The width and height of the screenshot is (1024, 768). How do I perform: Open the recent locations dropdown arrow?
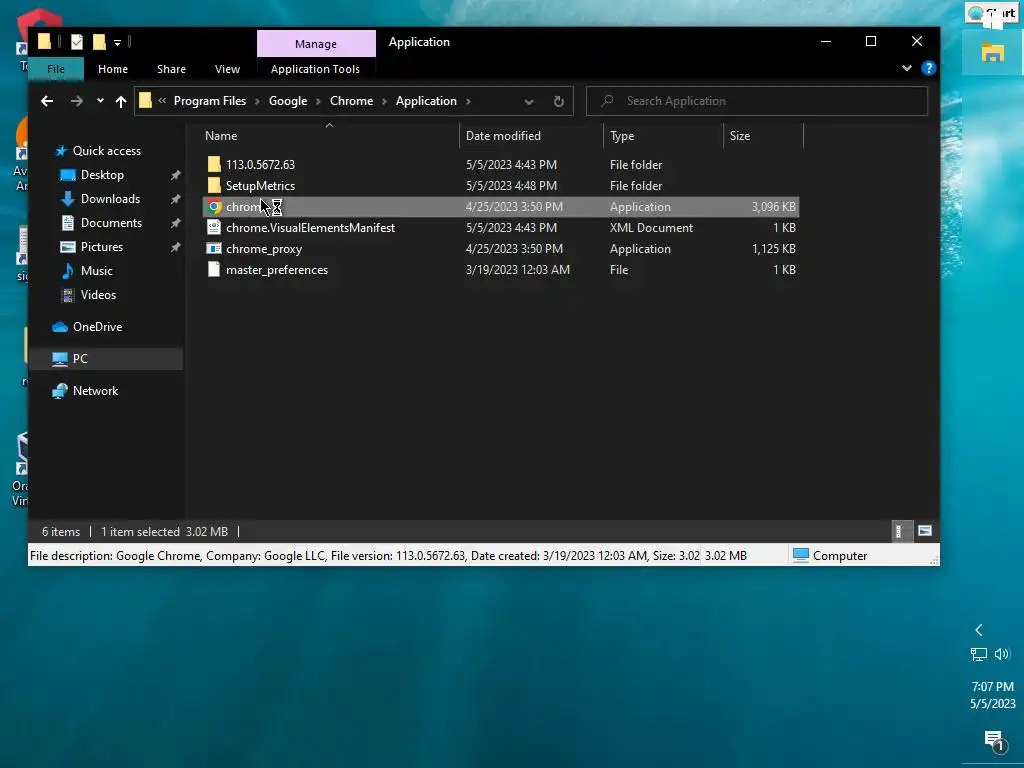[100, 101]
